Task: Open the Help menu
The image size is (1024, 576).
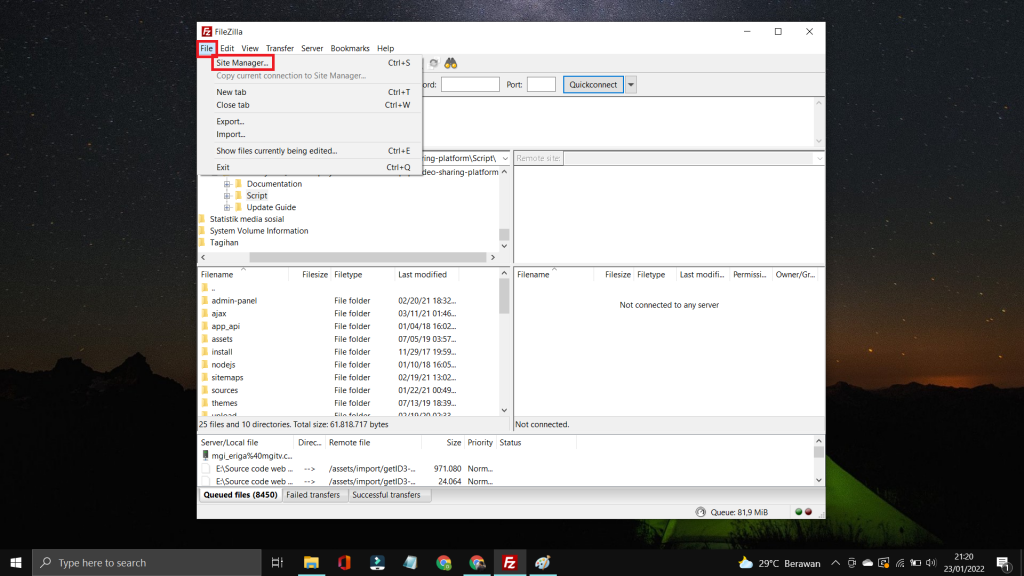Action: (x=385, y=47)
